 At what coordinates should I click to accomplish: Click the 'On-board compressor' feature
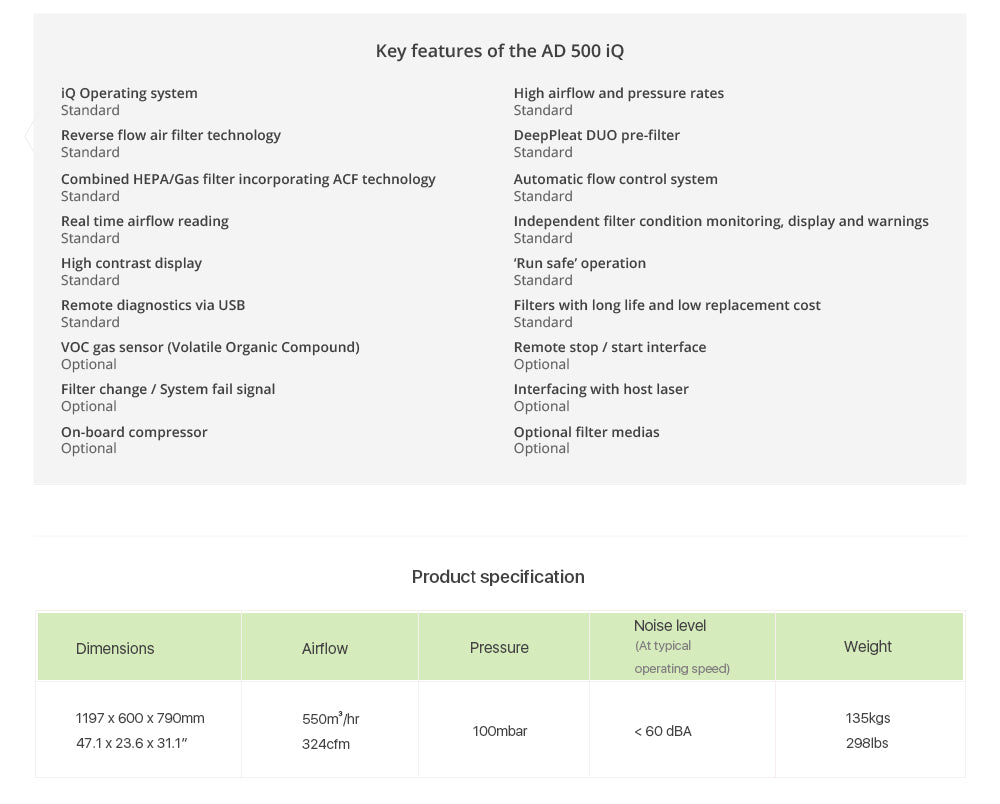(x=134, y=432)
